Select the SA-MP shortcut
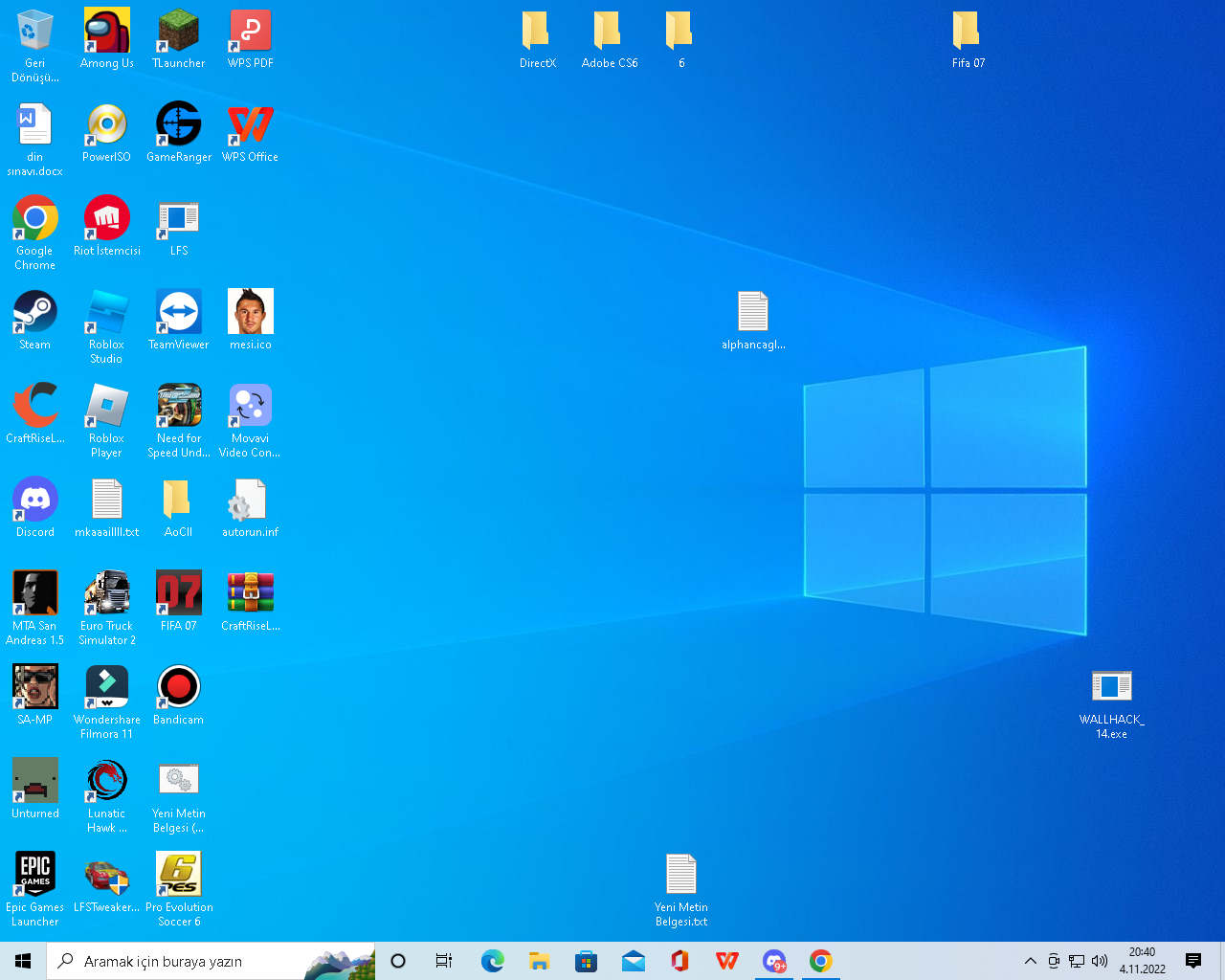The width and height of the screenshot is (1225, 980). (x=35, y=687)
